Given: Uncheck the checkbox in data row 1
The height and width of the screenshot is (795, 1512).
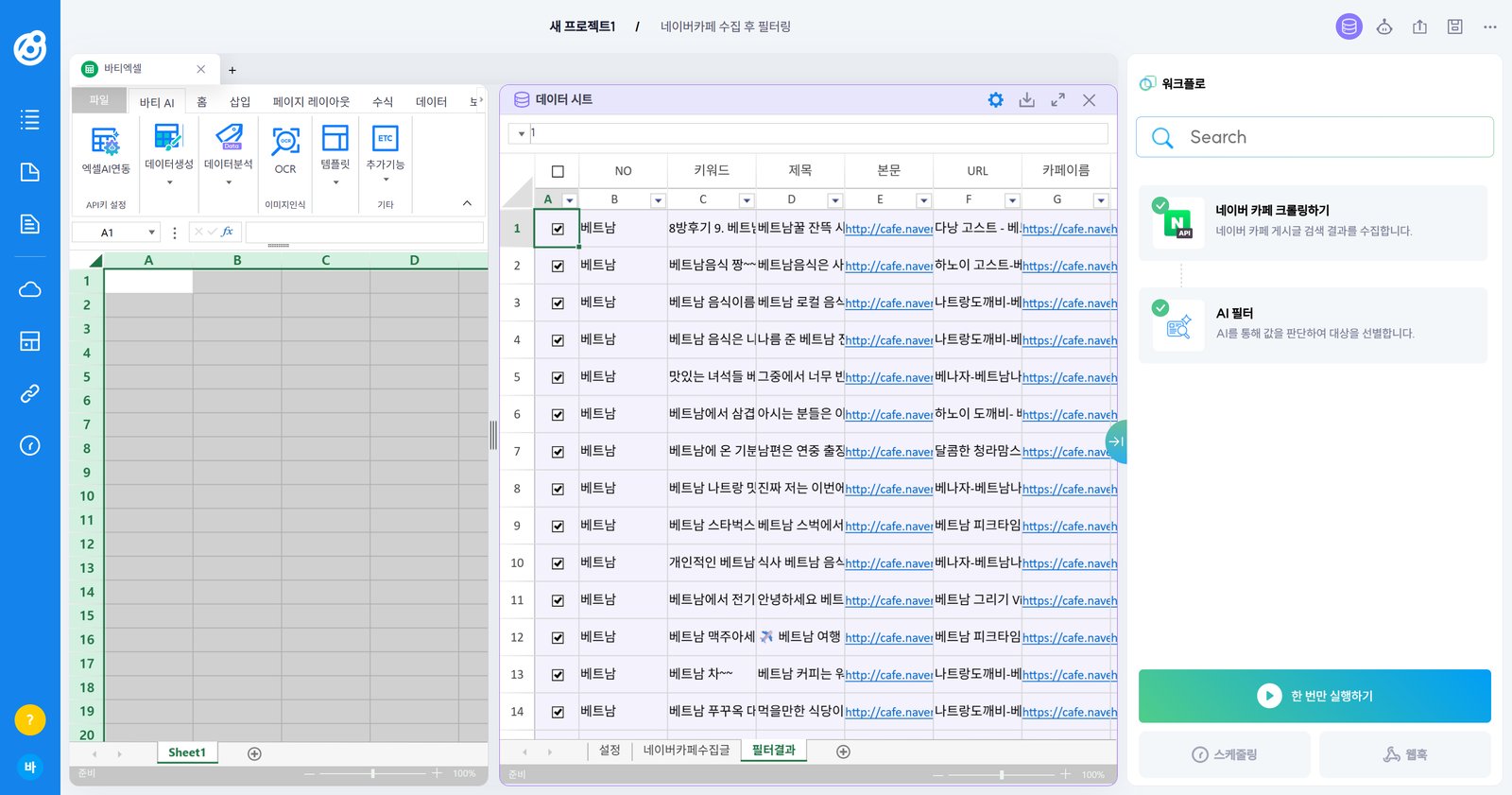Looking at the screenshot, I should click(x=558, y=229).
